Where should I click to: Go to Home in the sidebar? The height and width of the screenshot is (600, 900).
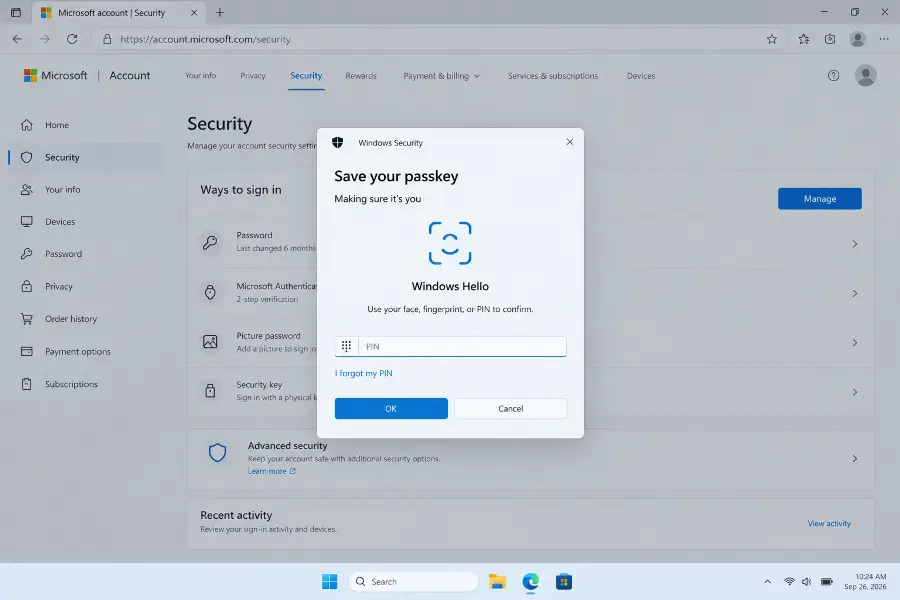click(85, 125)
